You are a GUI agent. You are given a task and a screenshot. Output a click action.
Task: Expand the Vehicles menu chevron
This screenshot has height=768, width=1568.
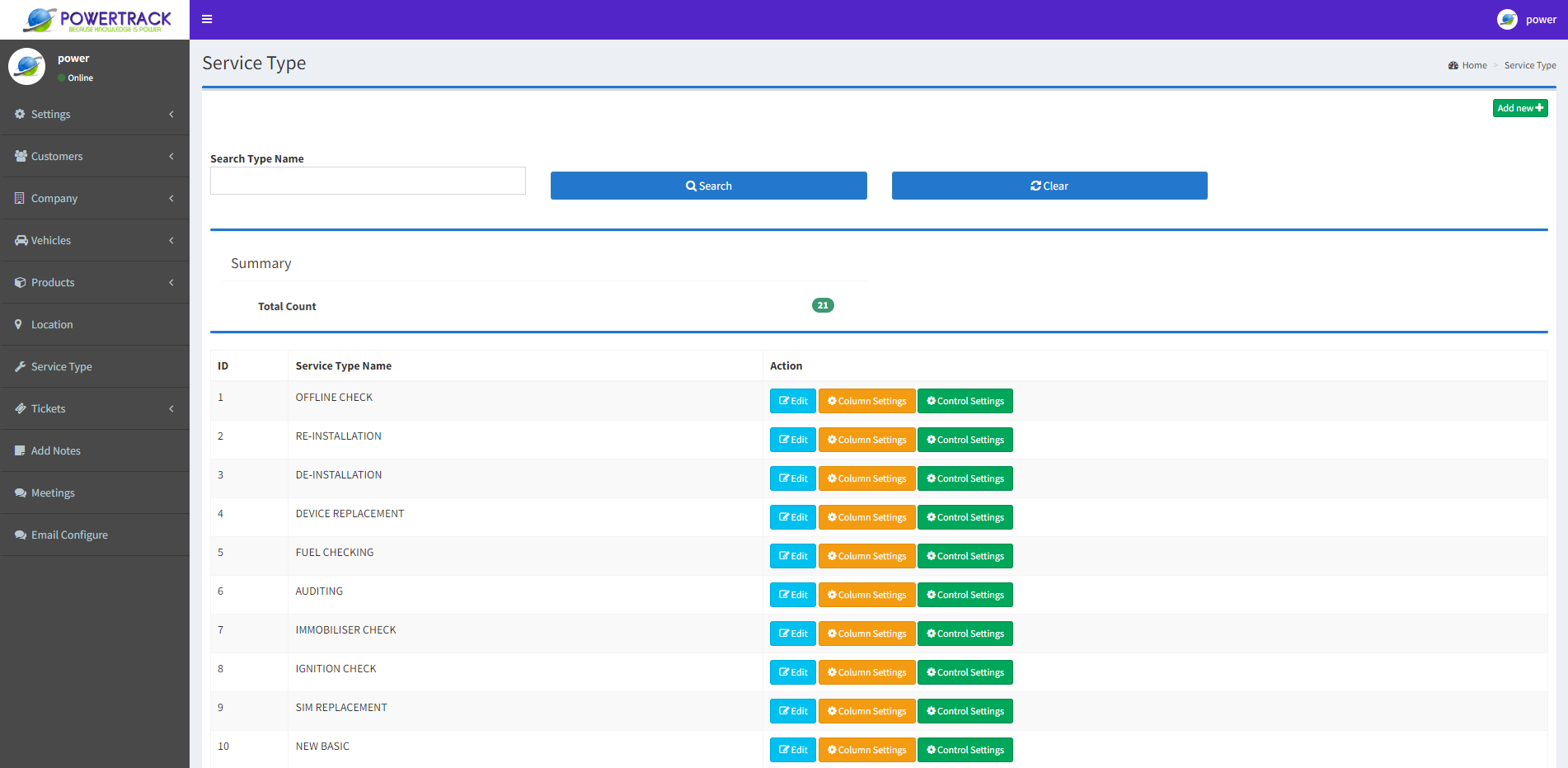171,240
